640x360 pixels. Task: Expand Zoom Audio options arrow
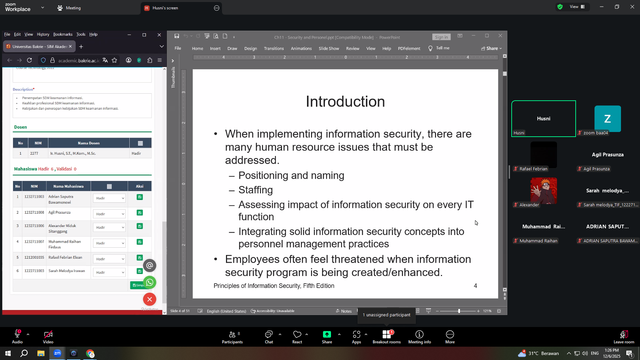[x=28, y=334]
